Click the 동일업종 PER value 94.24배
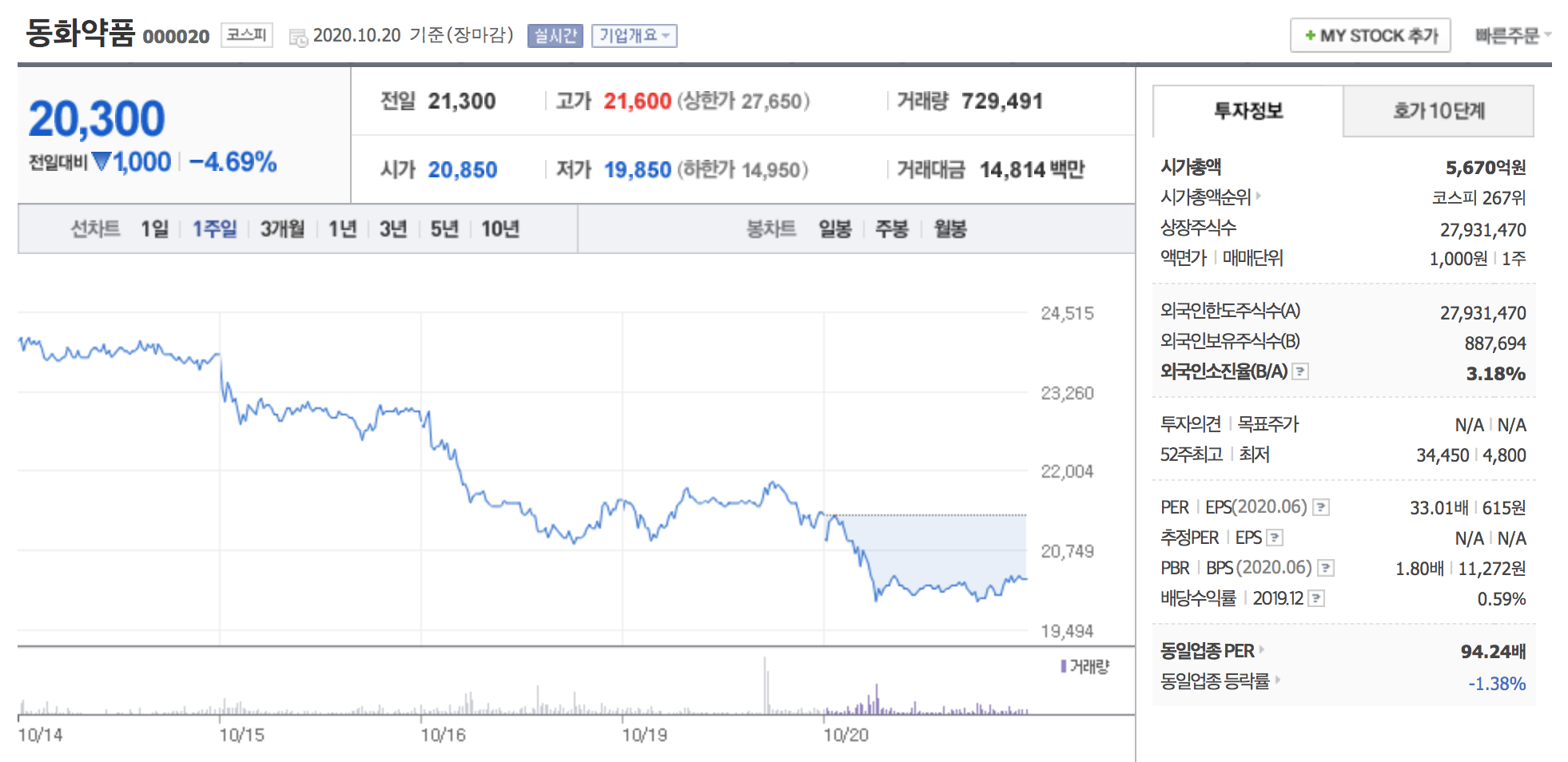This screenshot has width=1568, height=762. point(1493,652)
